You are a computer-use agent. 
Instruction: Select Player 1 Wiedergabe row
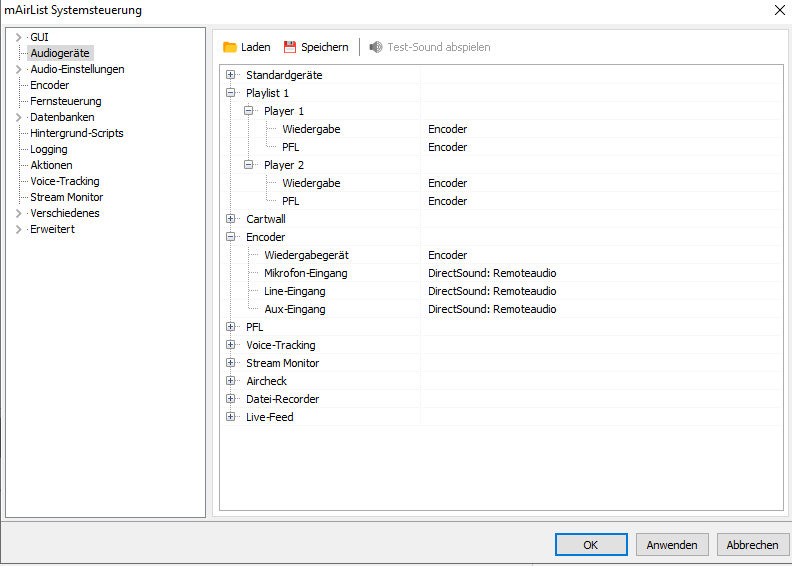[x=311, y=129]
